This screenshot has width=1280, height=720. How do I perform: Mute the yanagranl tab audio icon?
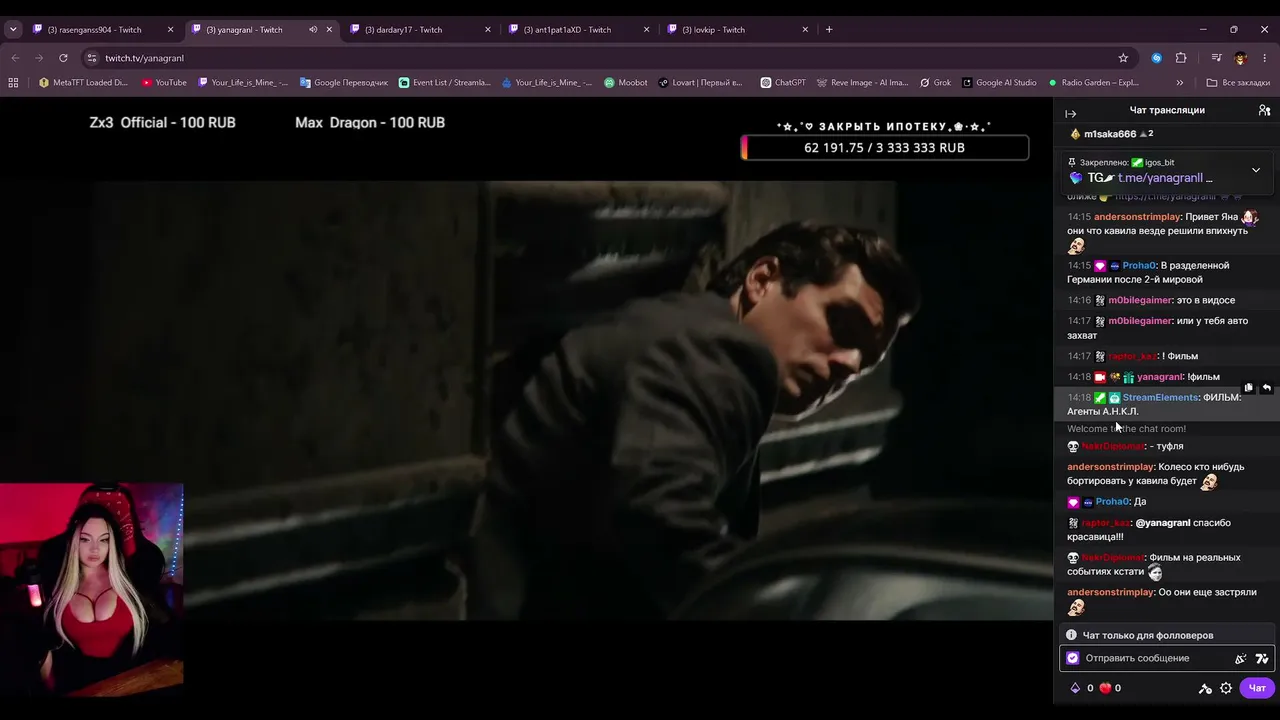coord(313,30)
